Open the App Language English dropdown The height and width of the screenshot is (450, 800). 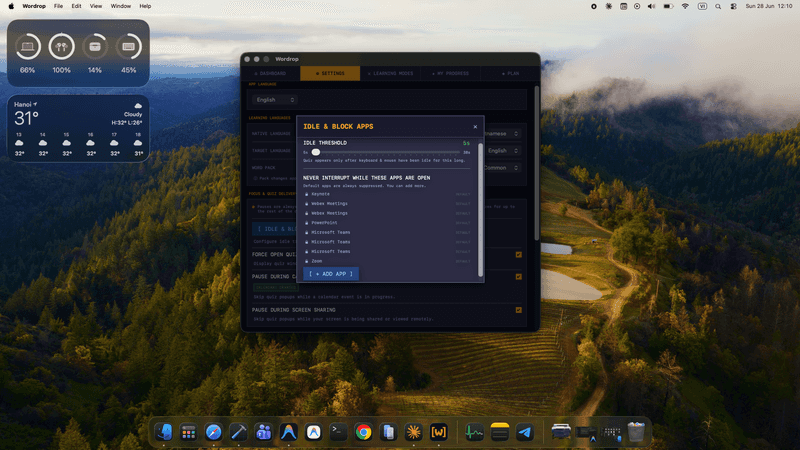(275, 100)
